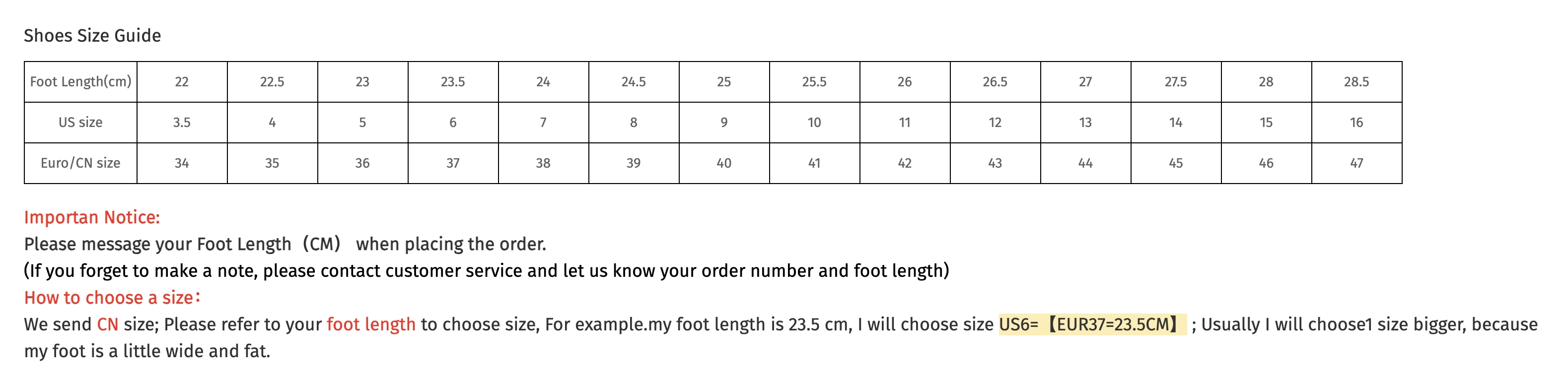The width and height of the screenshot is (1568, 382).
Task: Click the "Shoes Size Guide" heading
Action: [92, 36]
